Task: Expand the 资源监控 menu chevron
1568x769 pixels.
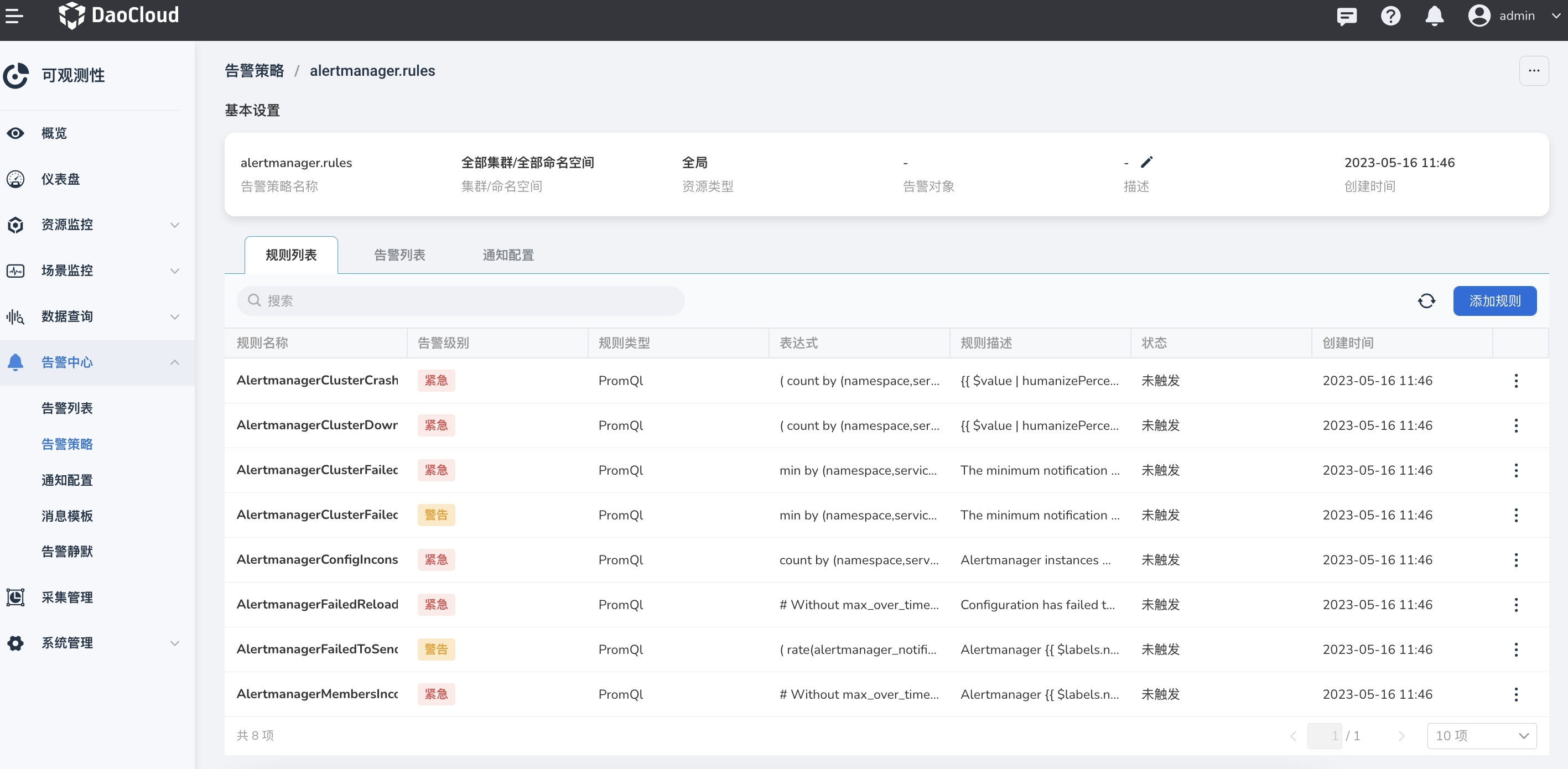Action: [175, 225]
